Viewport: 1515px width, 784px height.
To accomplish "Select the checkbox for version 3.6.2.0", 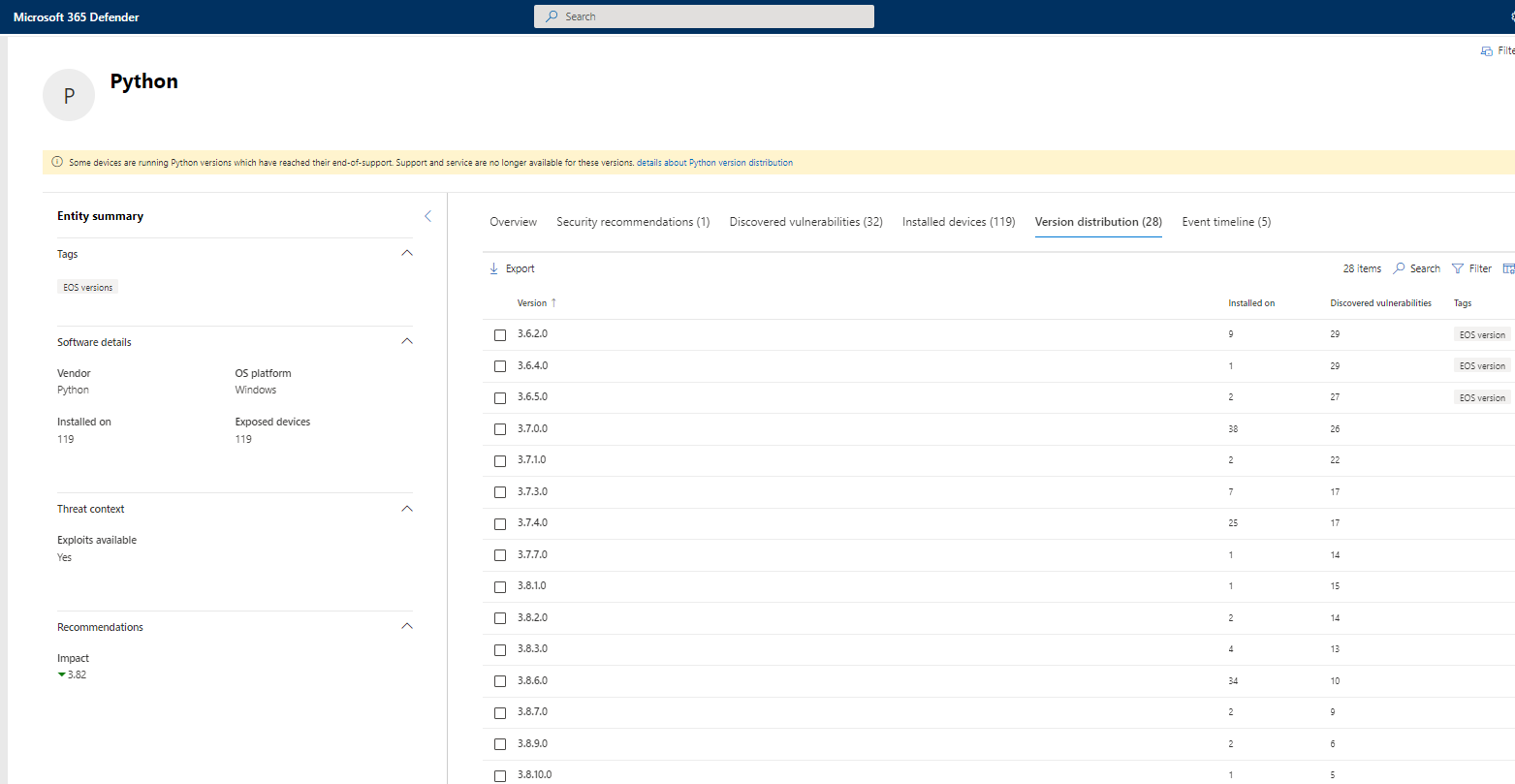I will [500, 334].
